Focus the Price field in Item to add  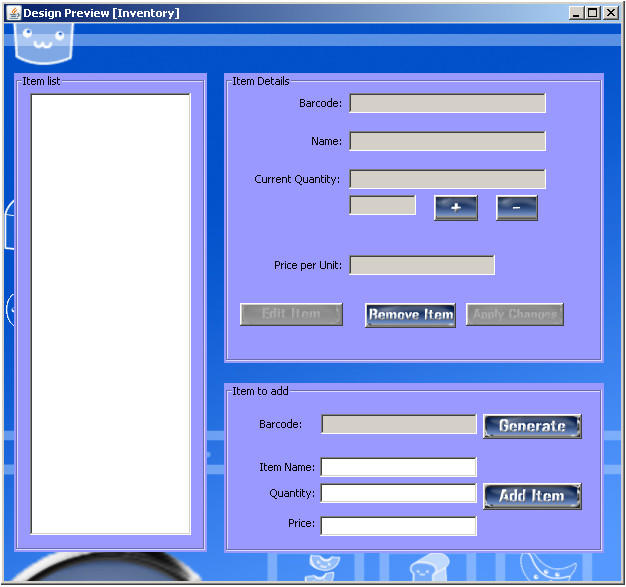point(399,526)
